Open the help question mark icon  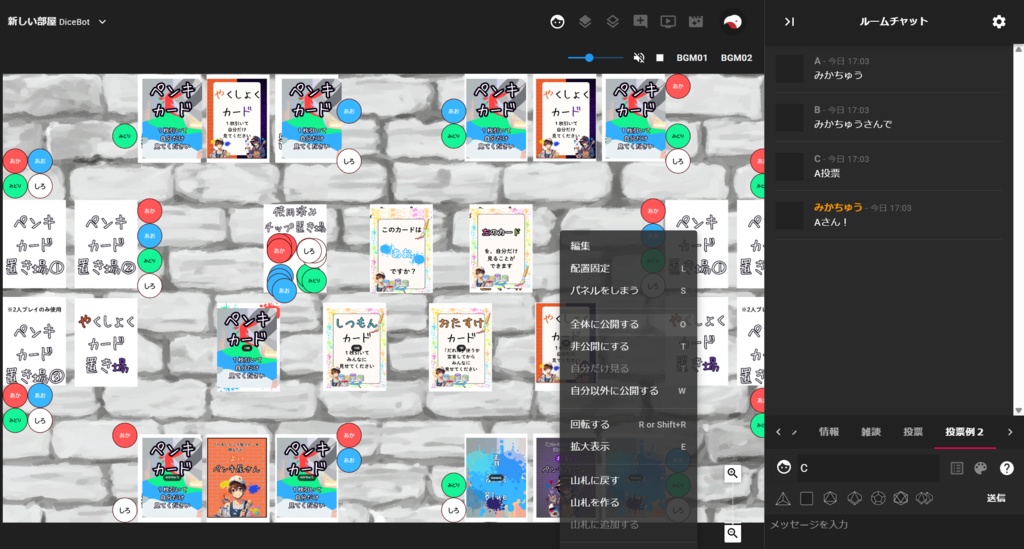coord(1006,468)
